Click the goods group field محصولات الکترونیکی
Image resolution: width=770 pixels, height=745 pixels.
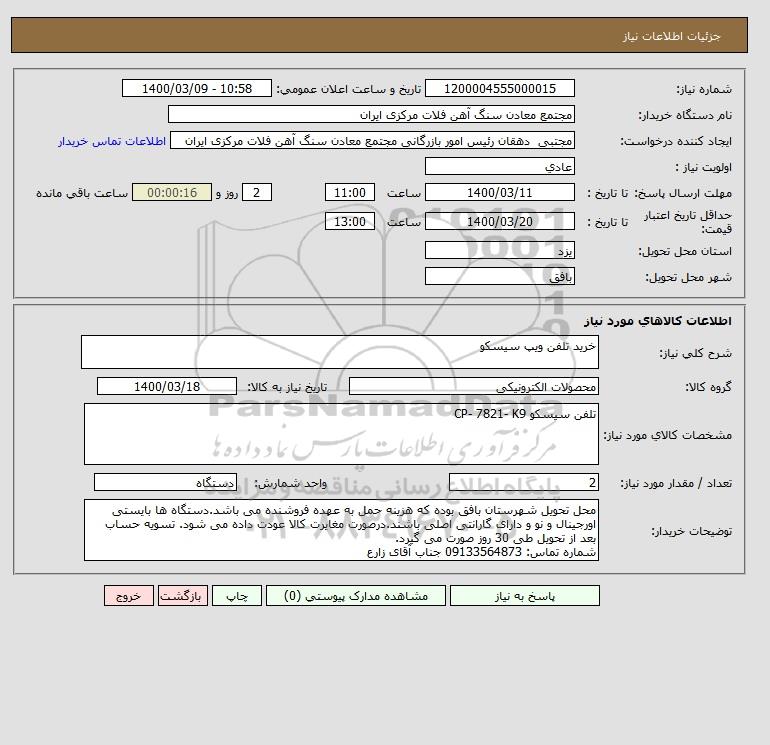pyautogui.click(x=474, y=386)
